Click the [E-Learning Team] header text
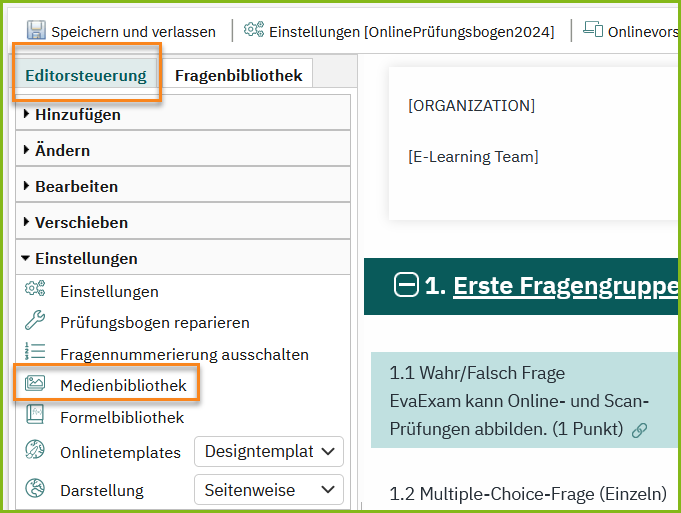The width and height of the screenshot is (681, 513). coord(473,156)
